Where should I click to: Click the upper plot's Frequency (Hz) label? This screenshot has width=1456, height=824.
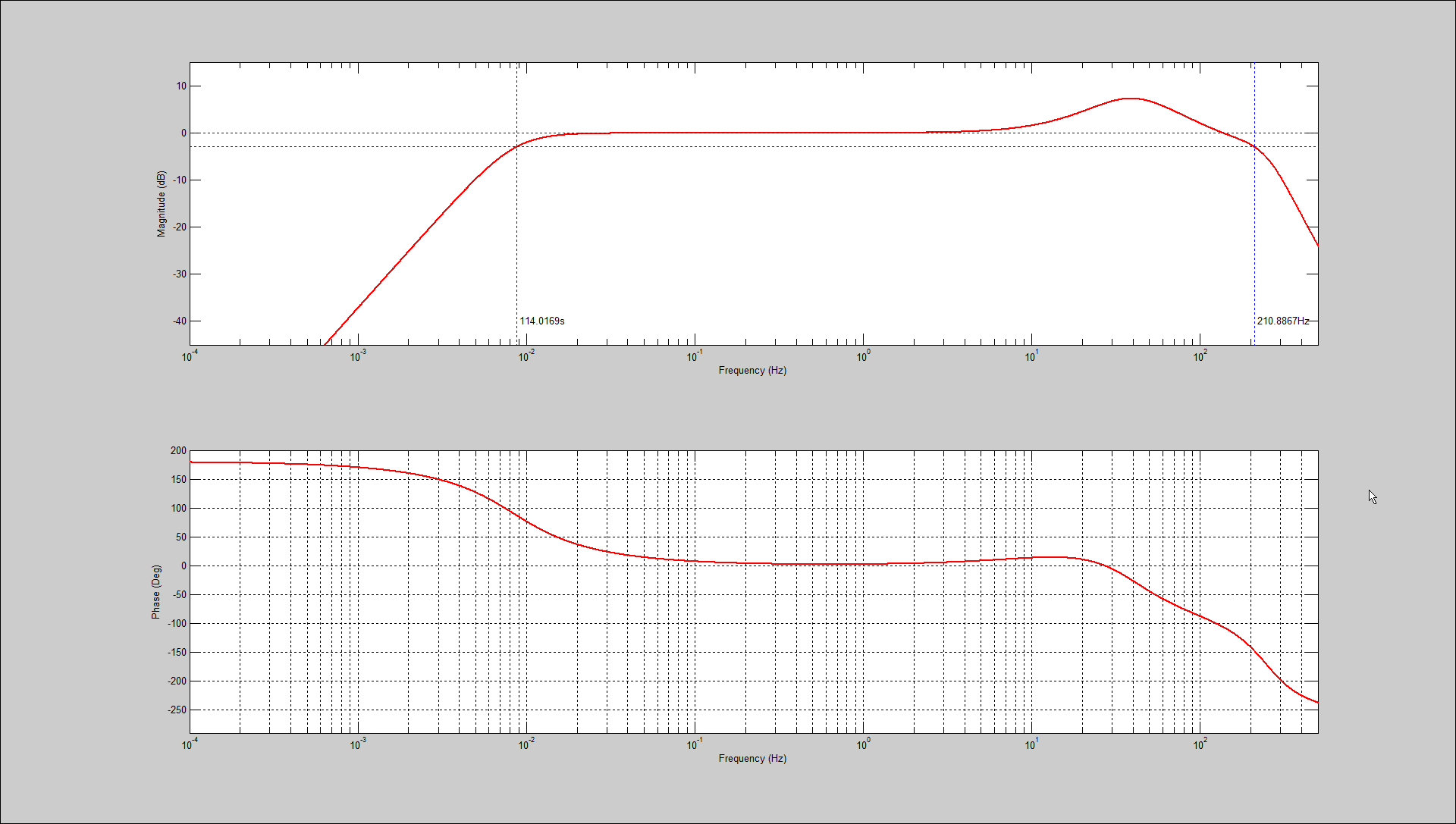pyautogui.click(x=752, y=371)
